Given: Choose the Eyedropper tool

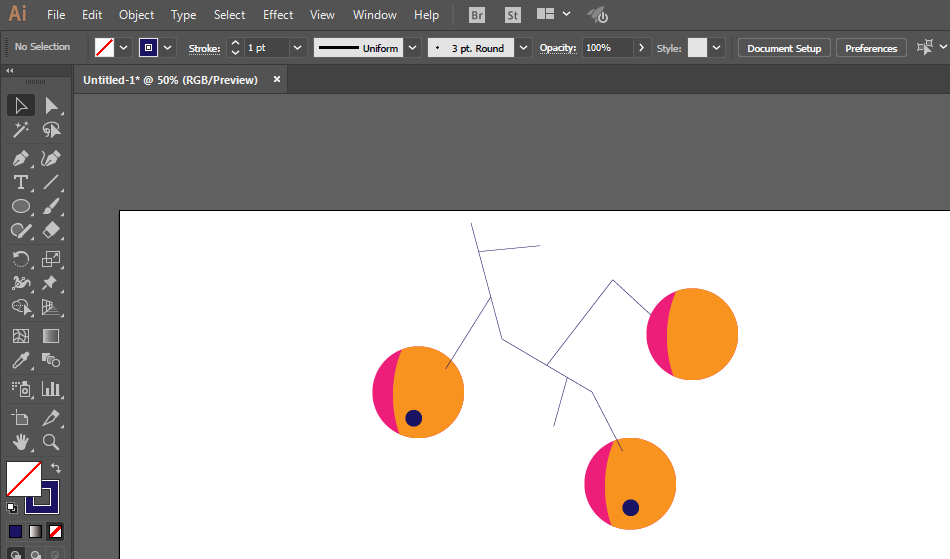Looking at the screenshot, I should click(x=21, y=360).
